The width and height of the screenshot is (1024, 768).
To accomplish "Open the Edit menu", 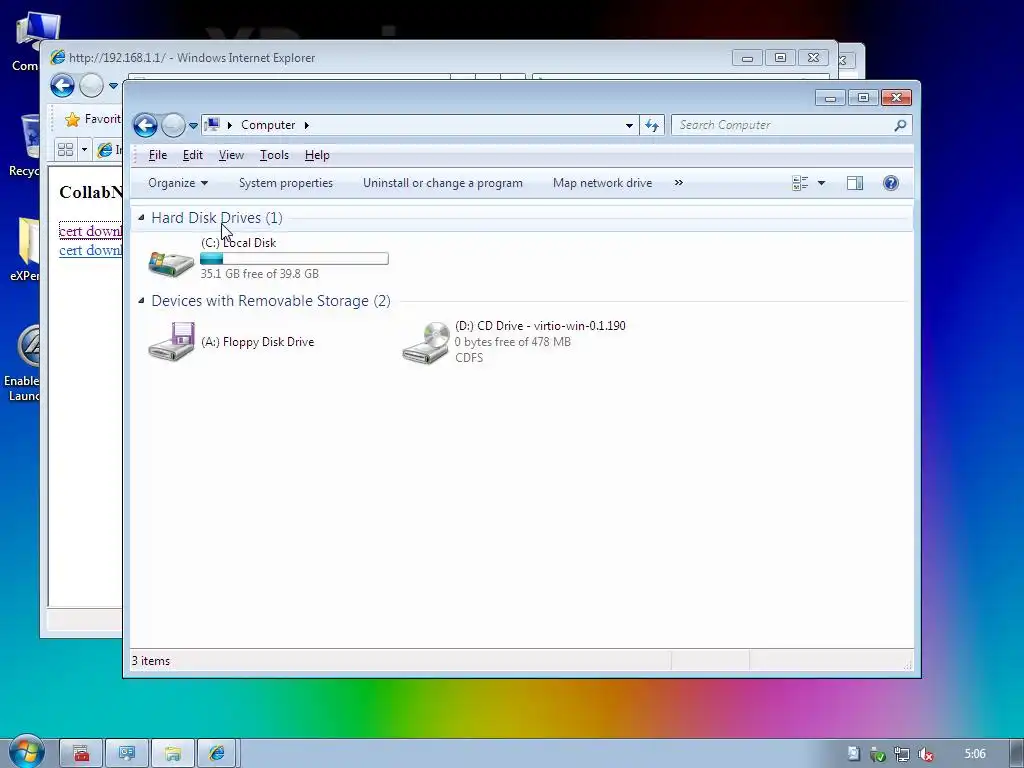I will click(193, 155).
